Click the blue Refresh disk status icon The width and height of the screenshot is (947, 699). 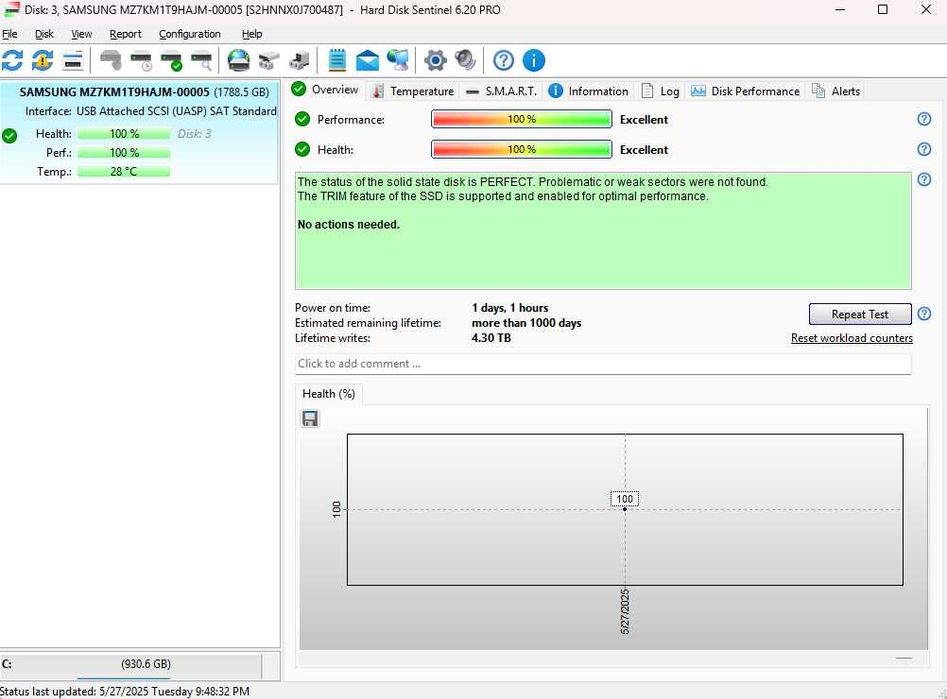(x=12, y=60)
